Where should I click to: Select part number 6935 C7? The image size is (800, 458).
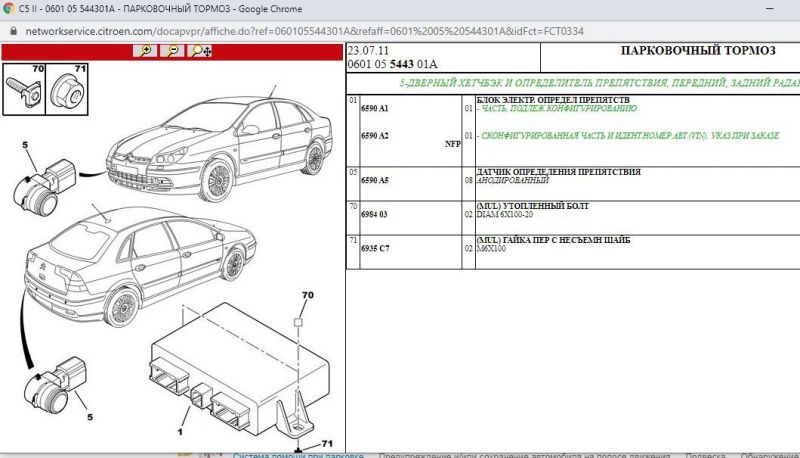(376, 246)
